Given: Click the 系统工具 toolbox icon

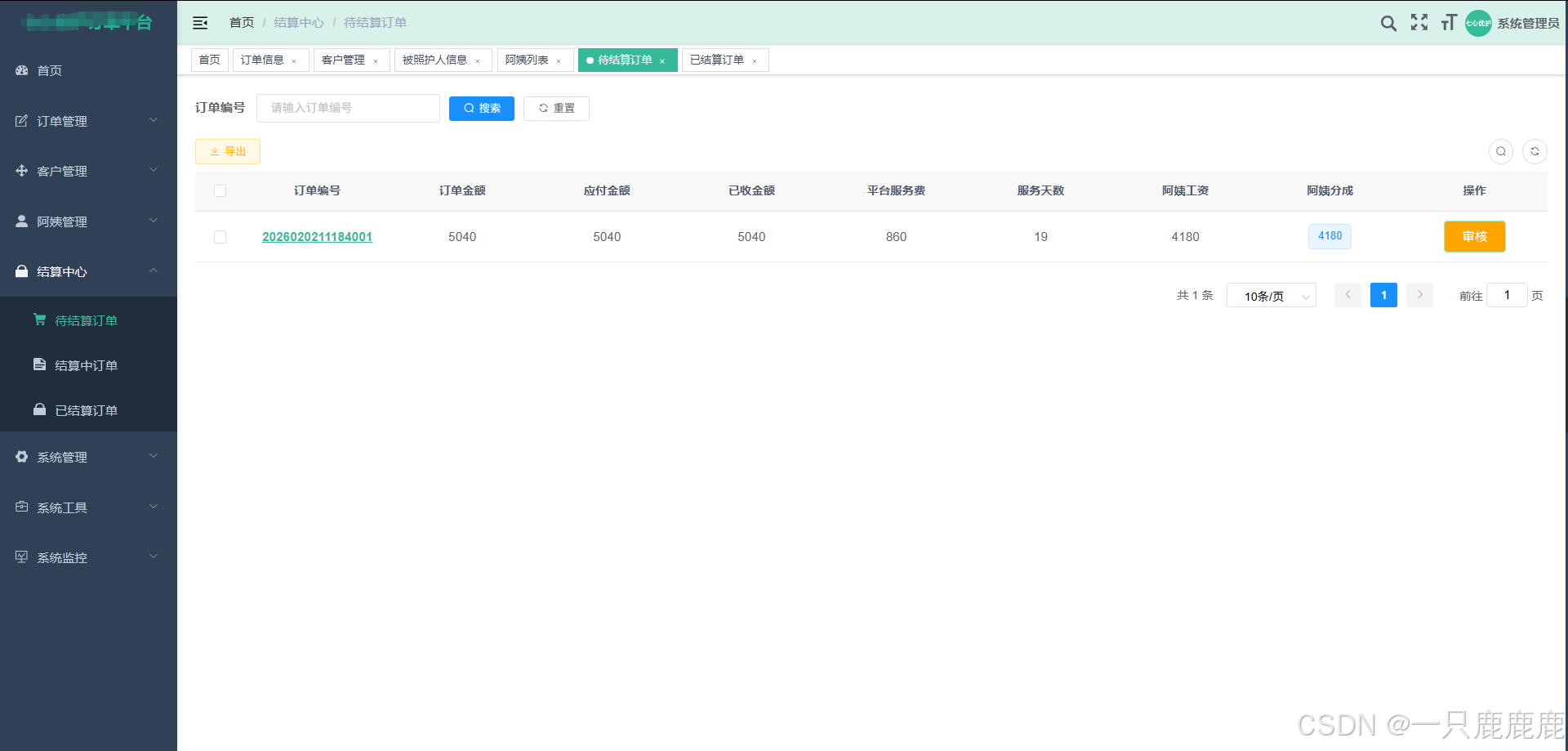Looking at the screenshot, I should [x=22, y=507].
